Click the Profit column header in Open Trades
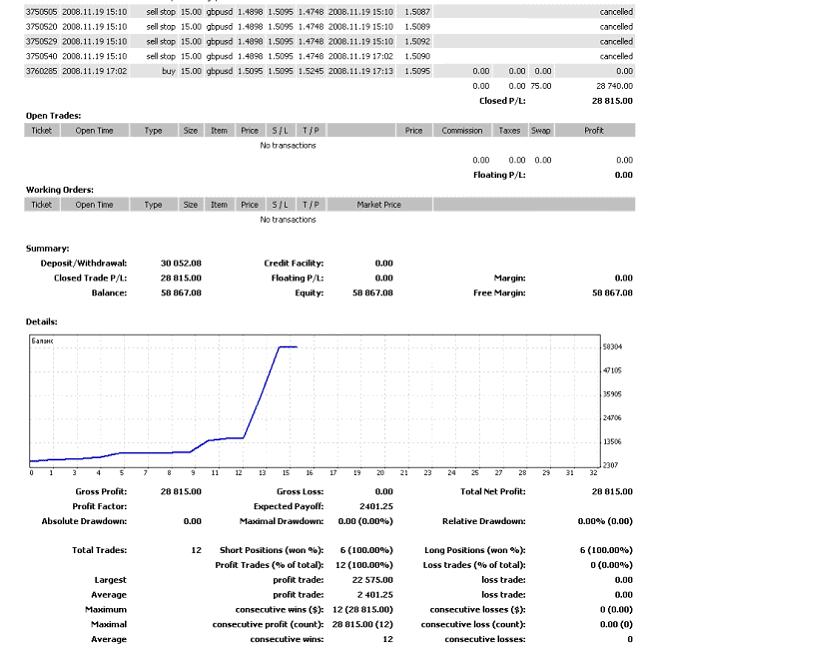 pos(594,130)
